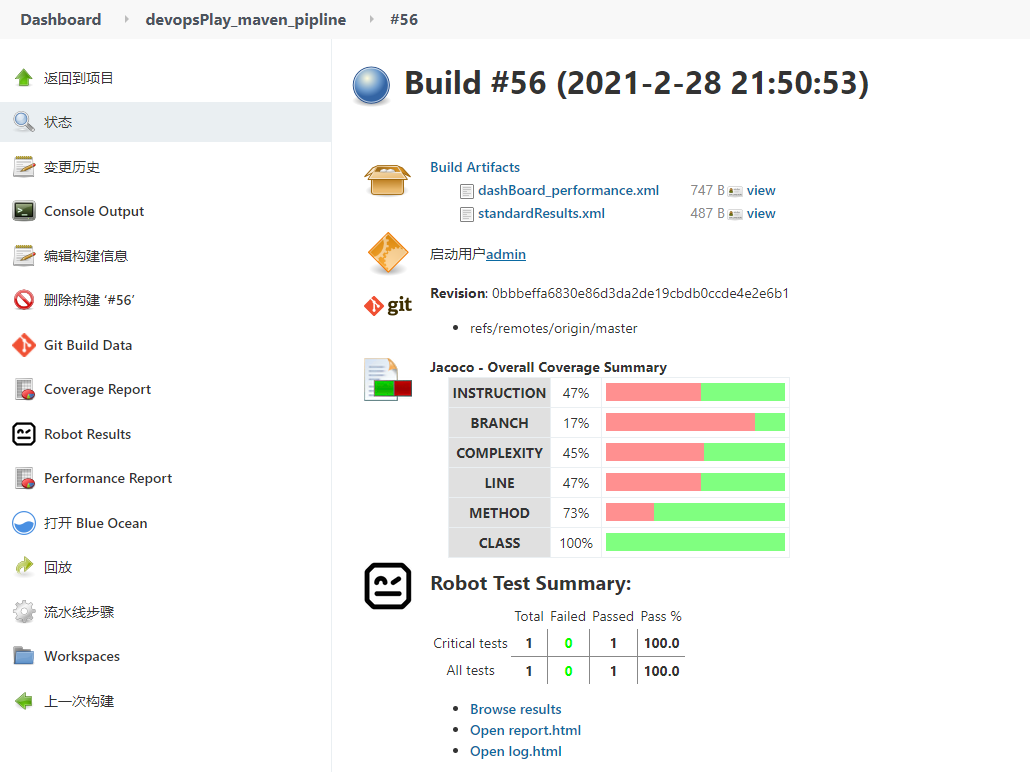Image resolution: width=1030 pixels, height=772 pixels.
Task: Click the Jacoco coverage report icon
Action: [x=388, y=379]
